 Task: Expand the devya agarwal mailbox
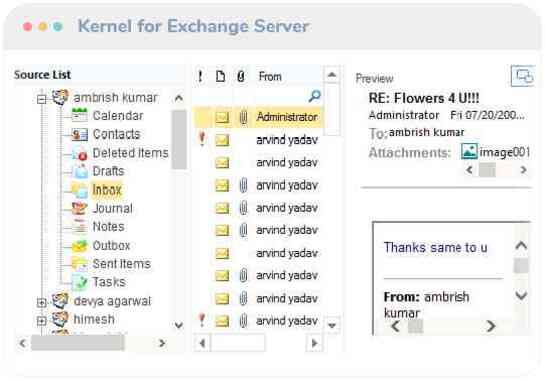[x=41, y=302]
